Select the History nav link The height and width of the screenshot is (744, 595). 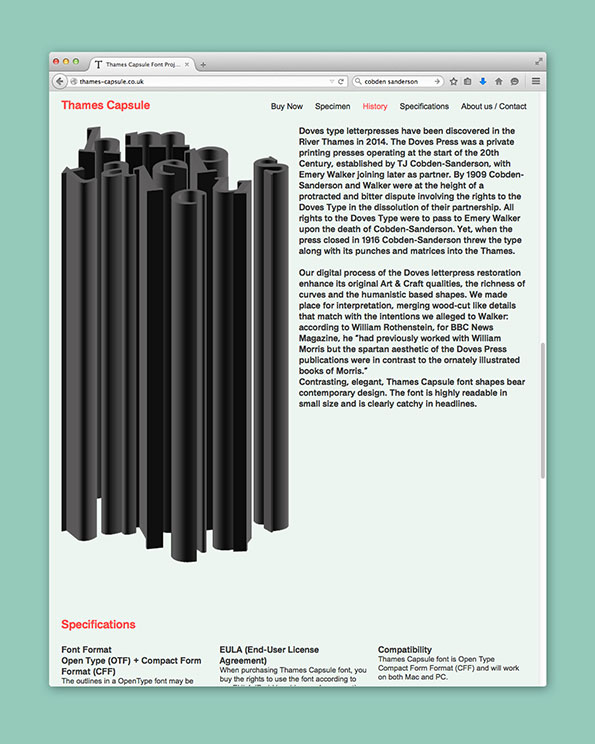pyautogui.click(x=375, y=106)
